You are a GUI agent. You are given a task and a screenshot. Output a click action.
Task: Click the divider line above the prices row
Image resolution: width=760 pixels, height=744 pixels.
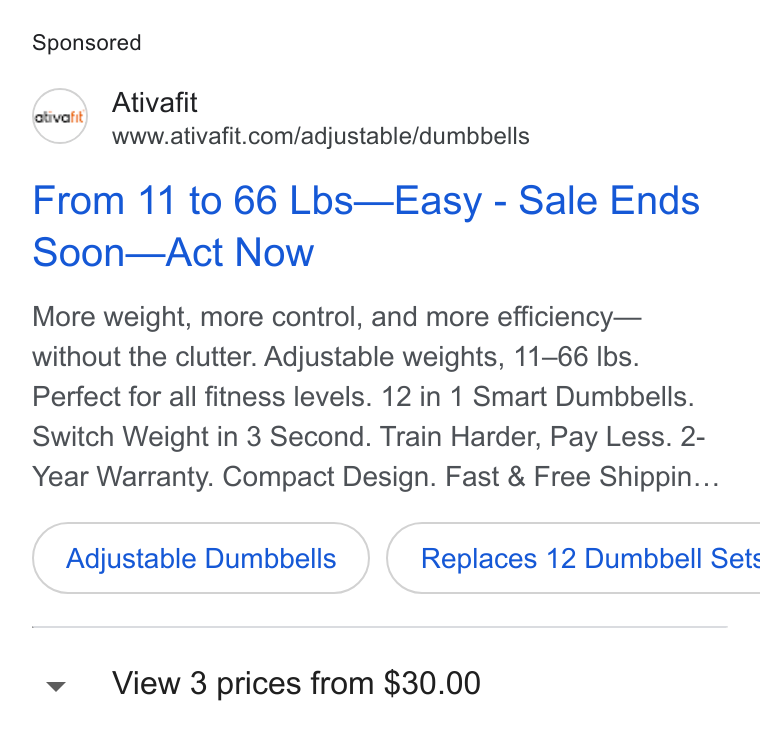(380, 627)
